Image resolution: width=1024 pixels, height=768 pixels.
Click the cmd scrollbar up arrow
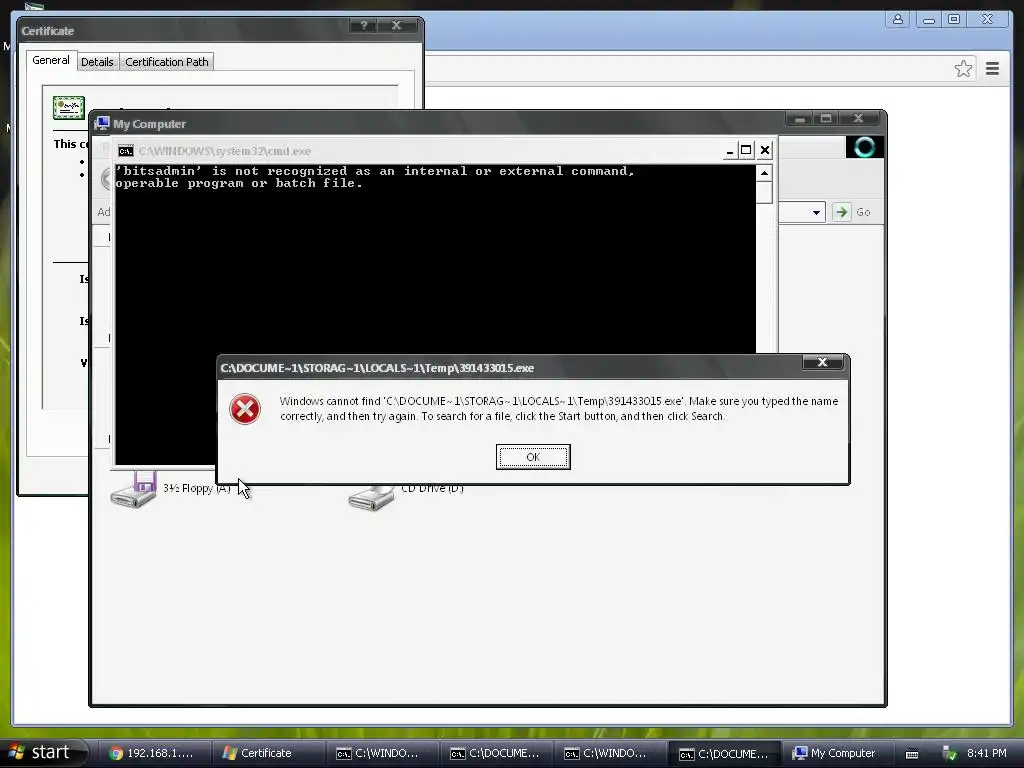point(764,173)
